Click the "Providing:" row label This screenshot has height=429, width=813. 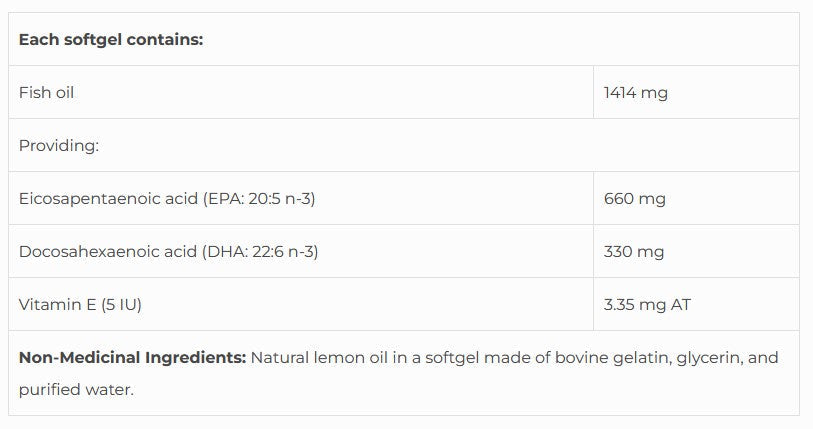coord(58,146)
